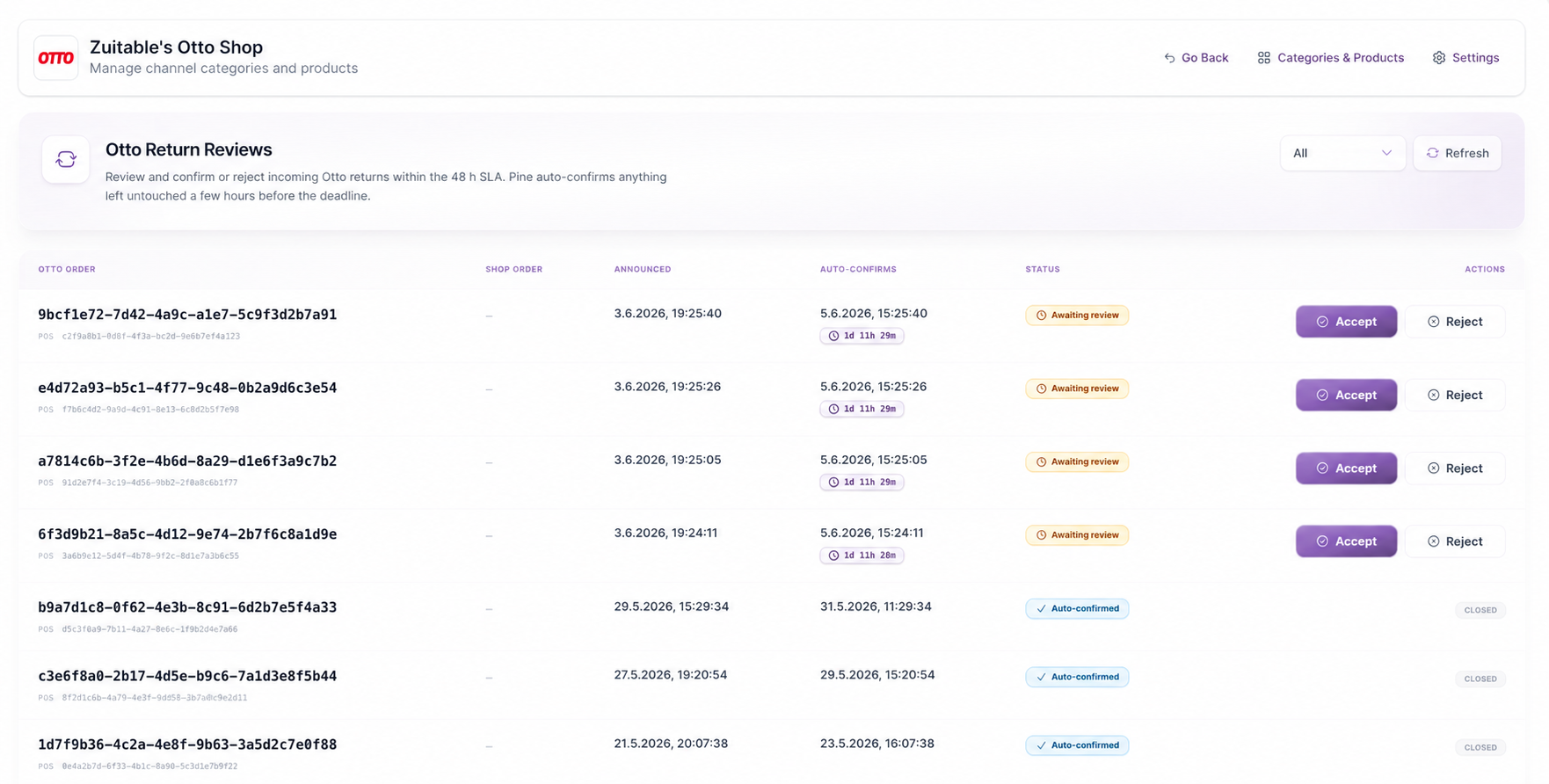Select order ID a7814c6b-3f2e-4b6d-8a29-d1e6f3a9c7b2
The image size is (1549, 784).
click(187, 461)
